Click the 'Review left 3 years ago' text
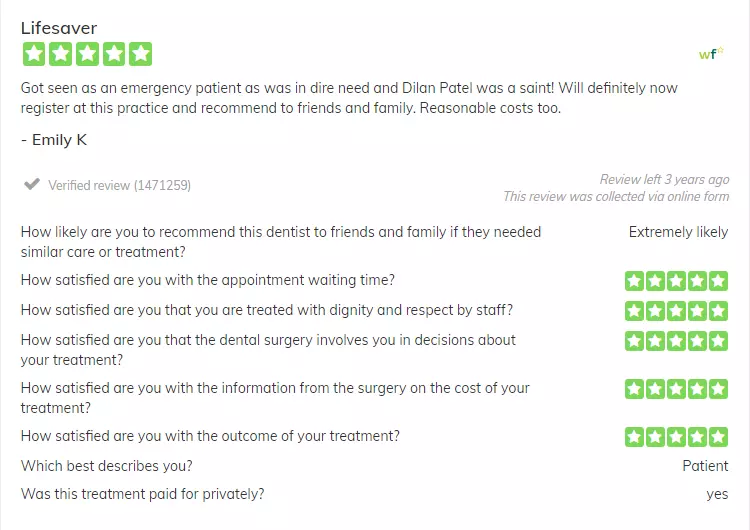The image size is (750, 530). pos(664,179)
